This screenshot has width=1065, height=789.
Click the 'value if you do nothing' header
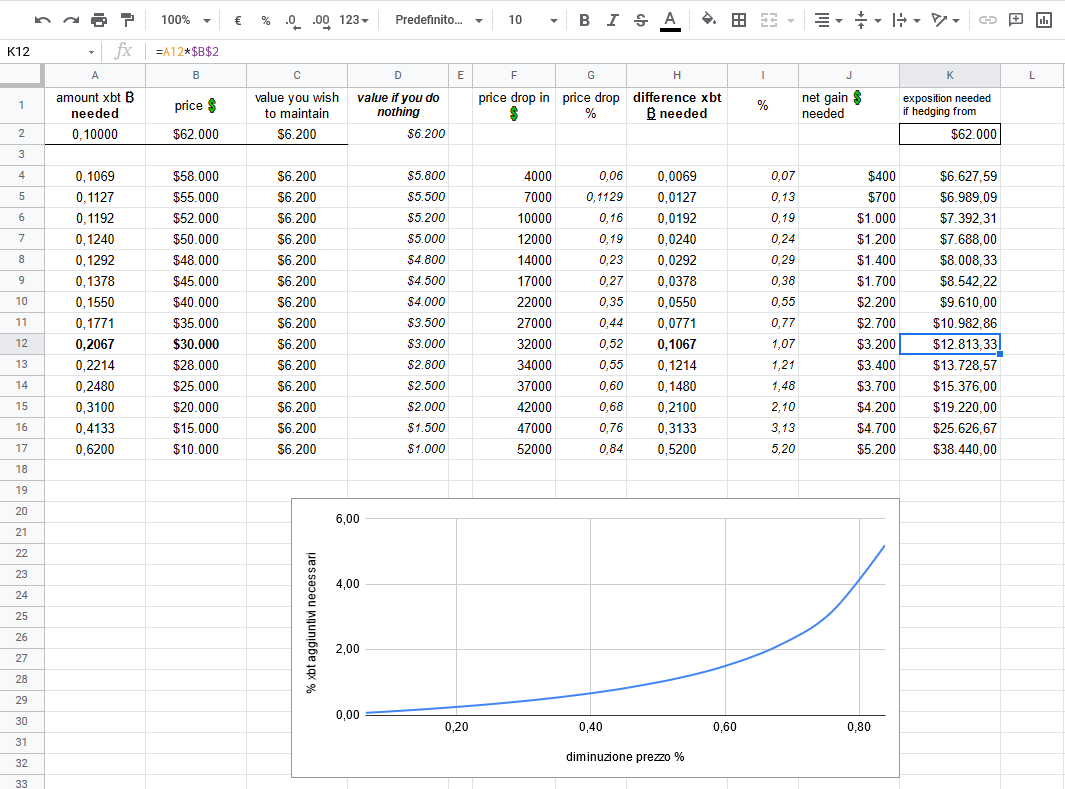pos(398,105)
